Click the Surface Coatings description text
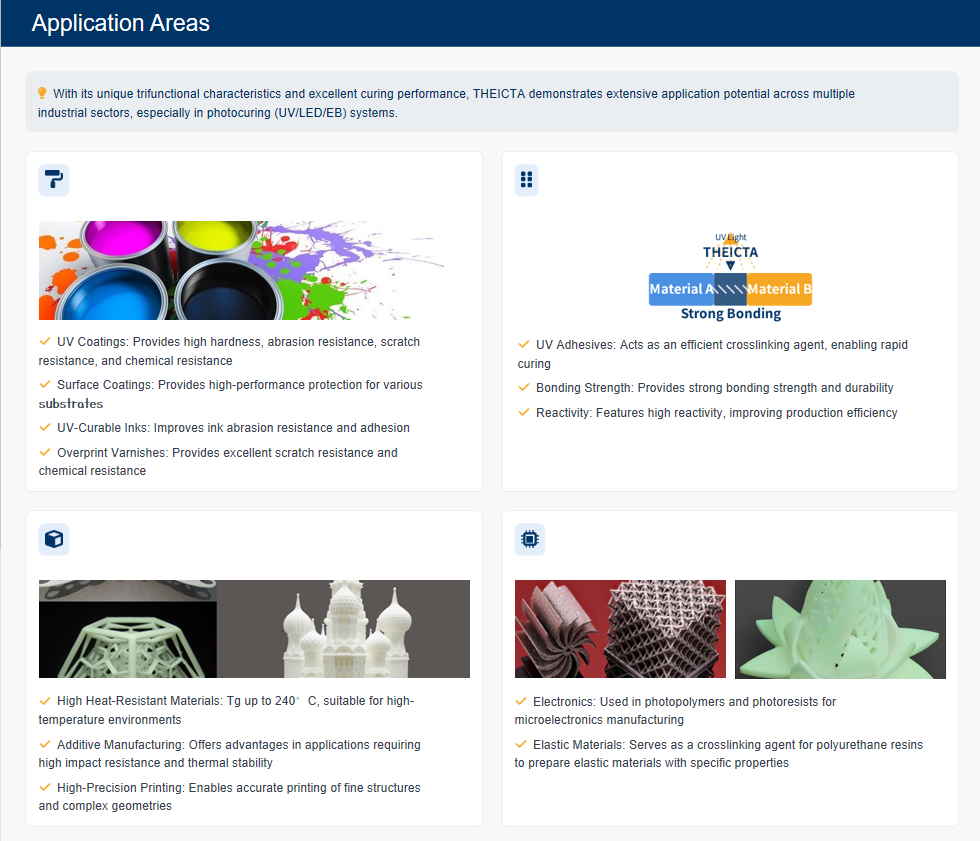Viewport: 980px width, 841px height. click(x=231, y=394)
